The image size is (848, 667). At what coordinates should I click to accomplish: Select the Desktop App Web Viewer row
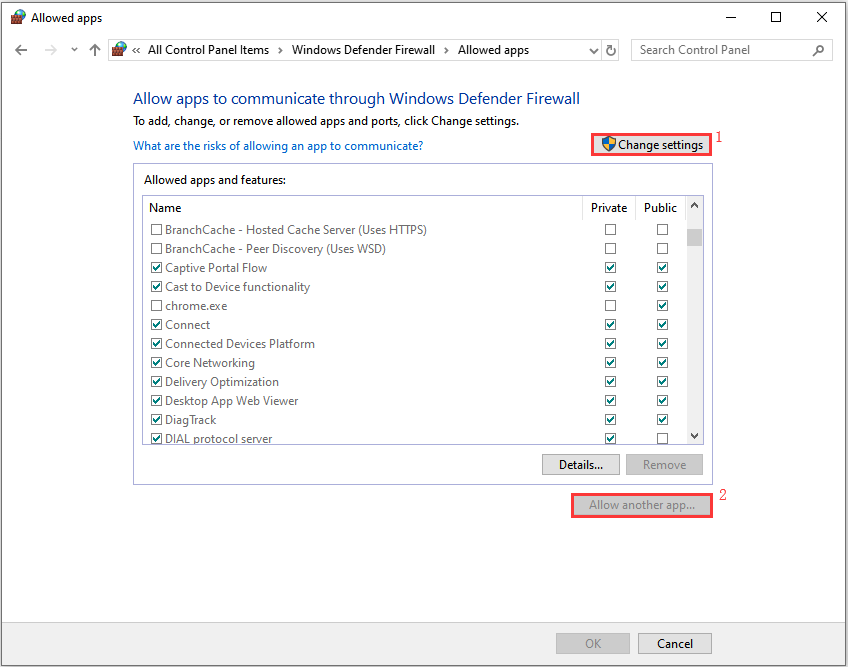pos(414,400)
